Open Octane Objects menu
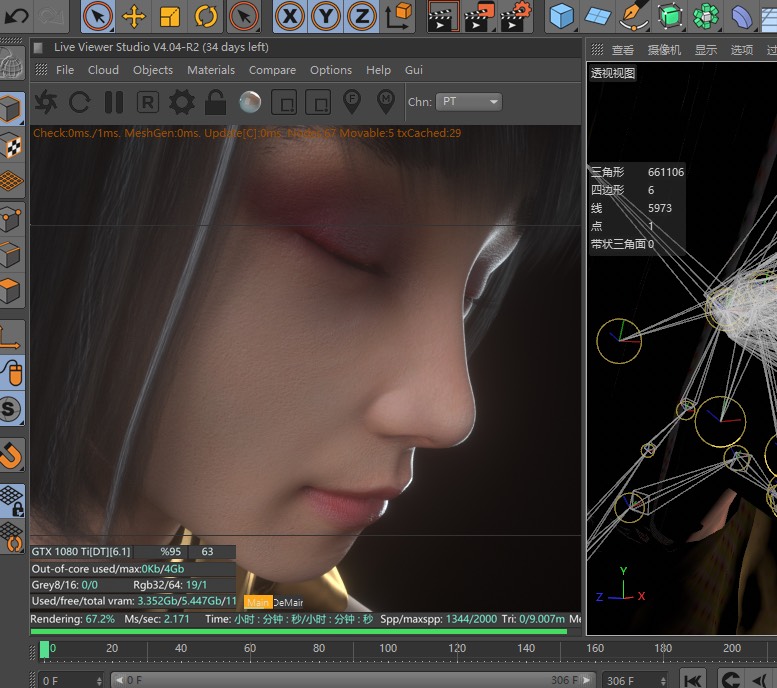Image resolution: width=777 pixels, height=688 pixels. (153, 70)
